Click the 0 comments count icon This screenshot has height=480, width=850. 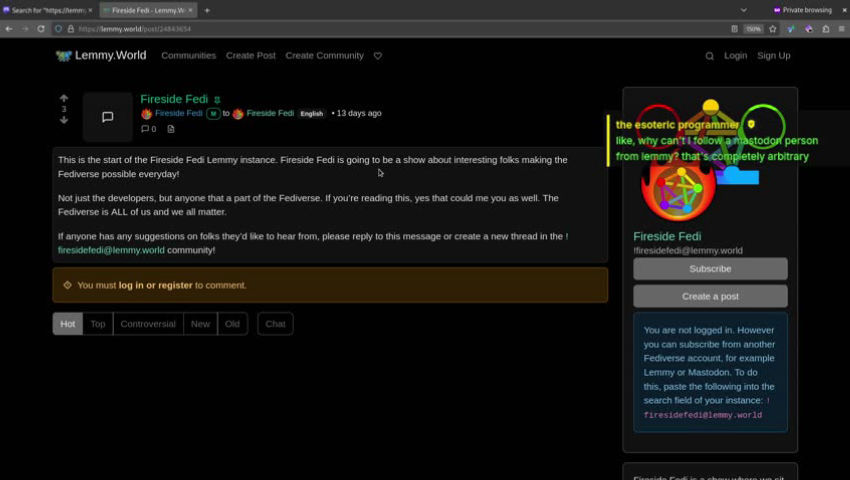[149, 129]
